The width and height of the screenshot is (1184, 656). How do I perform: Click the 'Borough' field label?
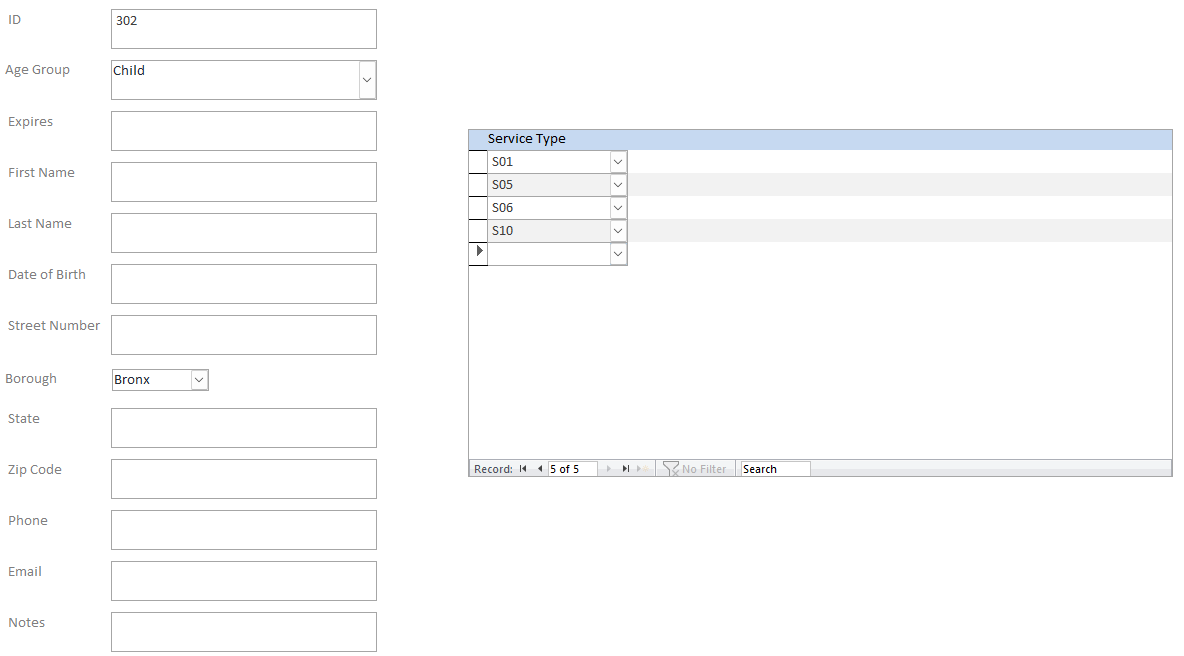tap(31, 379)
